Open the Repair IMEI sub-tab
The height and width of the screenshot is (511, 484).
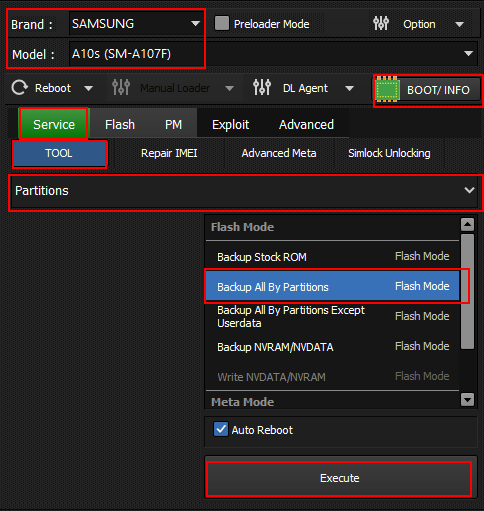tap(169, 153)
